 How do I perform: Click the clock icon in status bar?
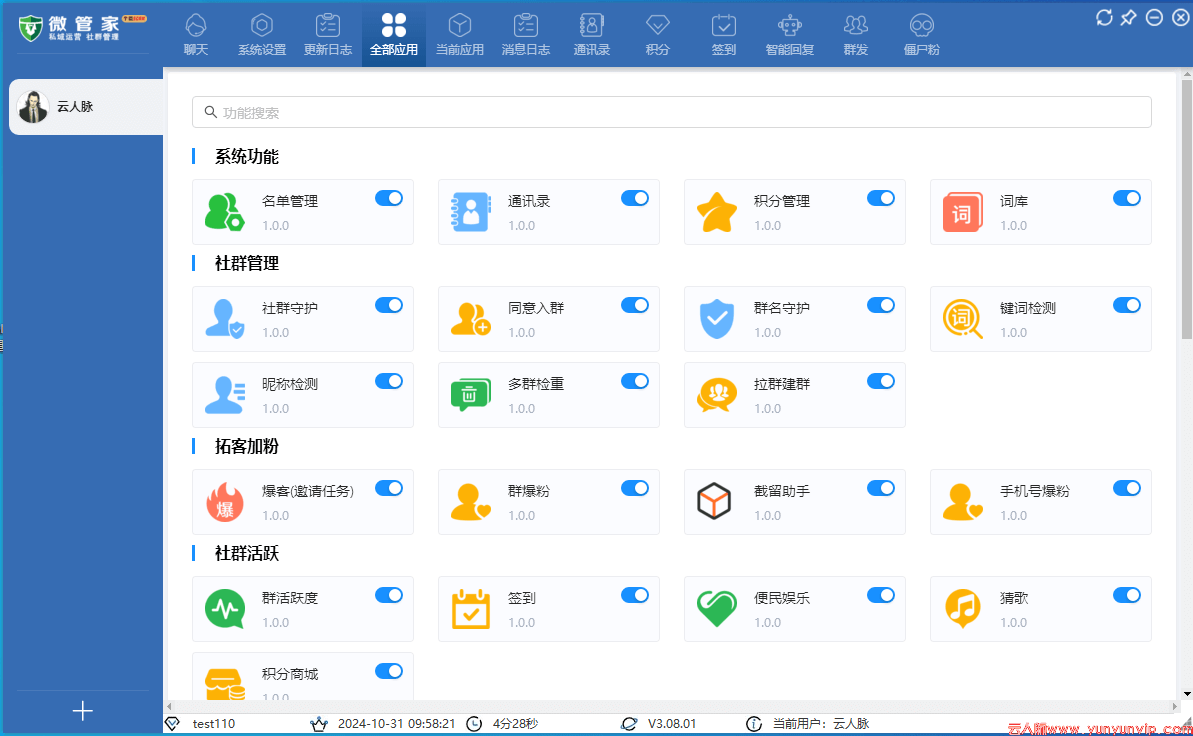click(x=474, y=724)
